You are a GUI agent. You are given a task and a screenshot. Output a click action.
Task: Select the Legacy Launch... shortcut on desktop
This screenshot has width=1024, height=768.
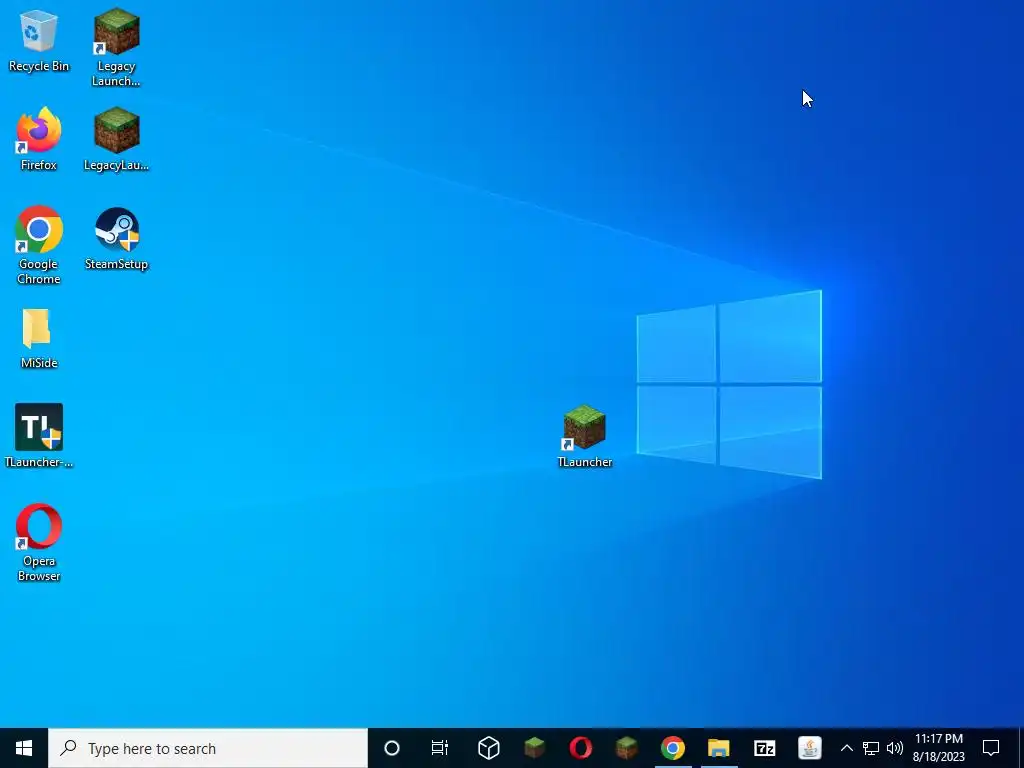tap(116, 47)
